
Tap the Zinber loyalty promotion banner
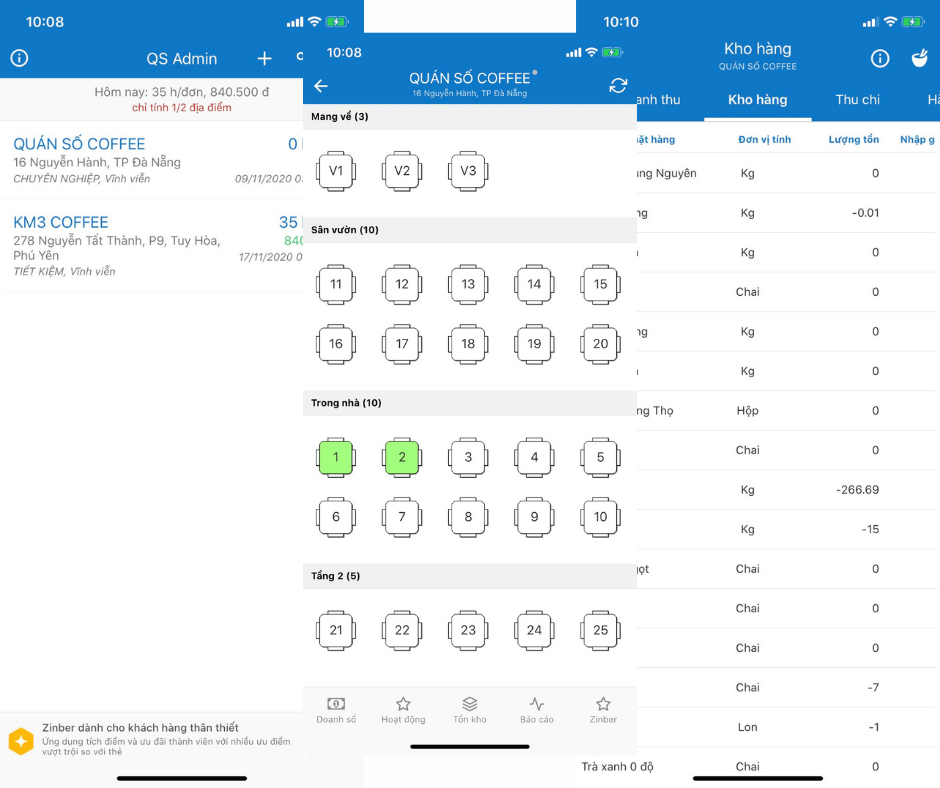pos(151,740)
